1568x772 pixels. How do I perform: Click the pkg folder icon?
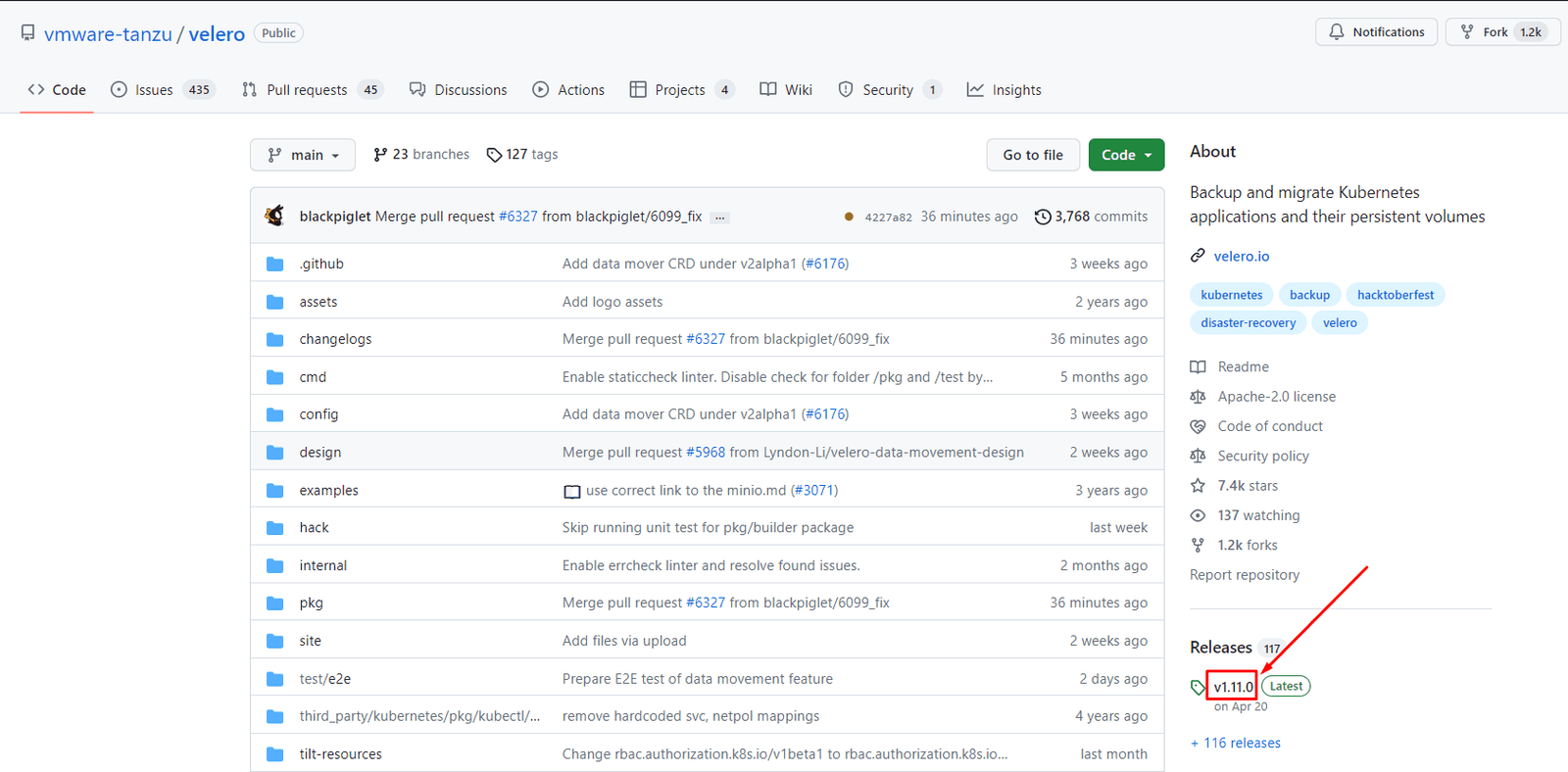(x=275, y=603)
